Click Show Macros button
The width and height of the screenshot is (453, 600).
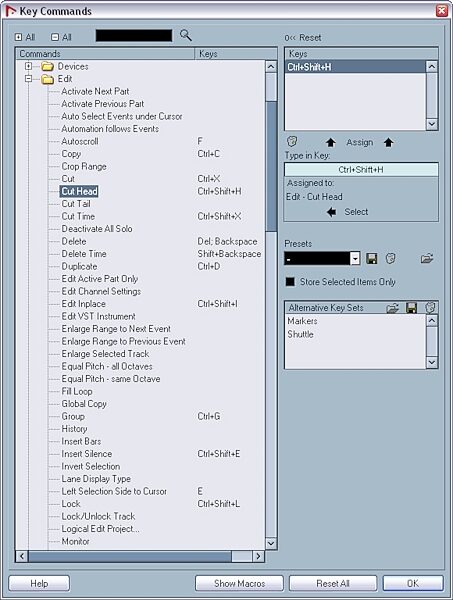coord(240,584)
